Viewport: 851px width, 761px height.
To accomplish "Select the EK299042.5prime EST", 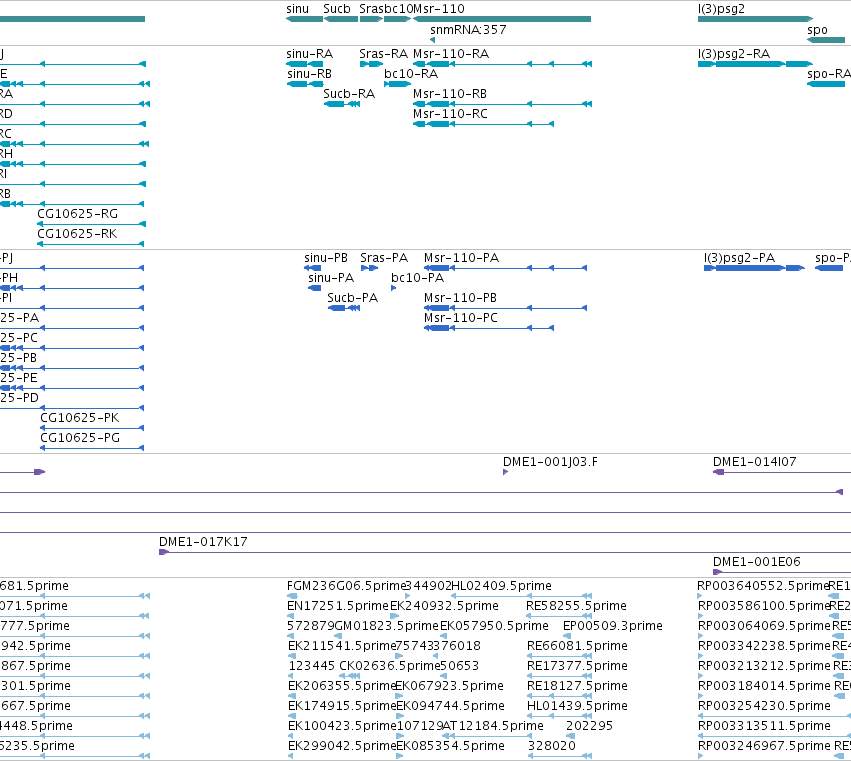I will click(291, 757).
